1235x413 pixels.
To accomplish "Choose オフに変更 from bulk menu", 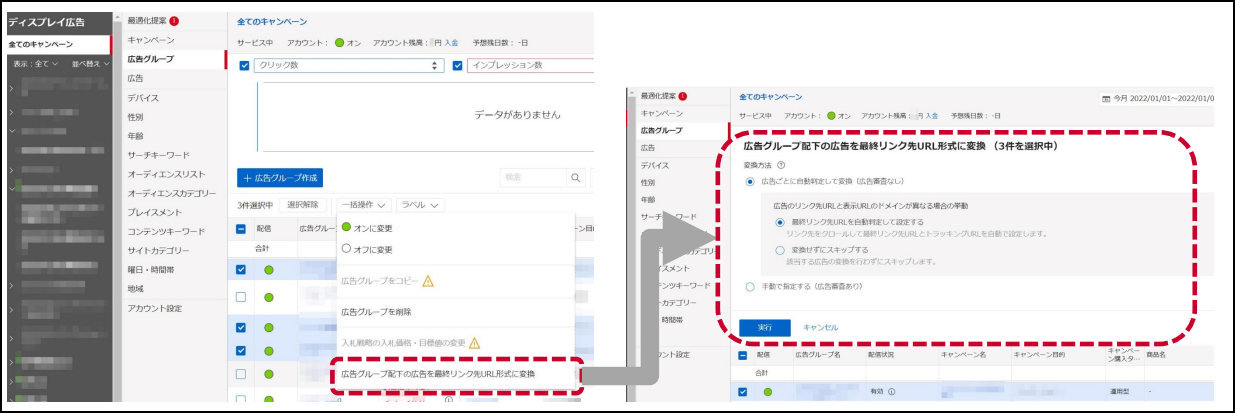I will 367,248.
